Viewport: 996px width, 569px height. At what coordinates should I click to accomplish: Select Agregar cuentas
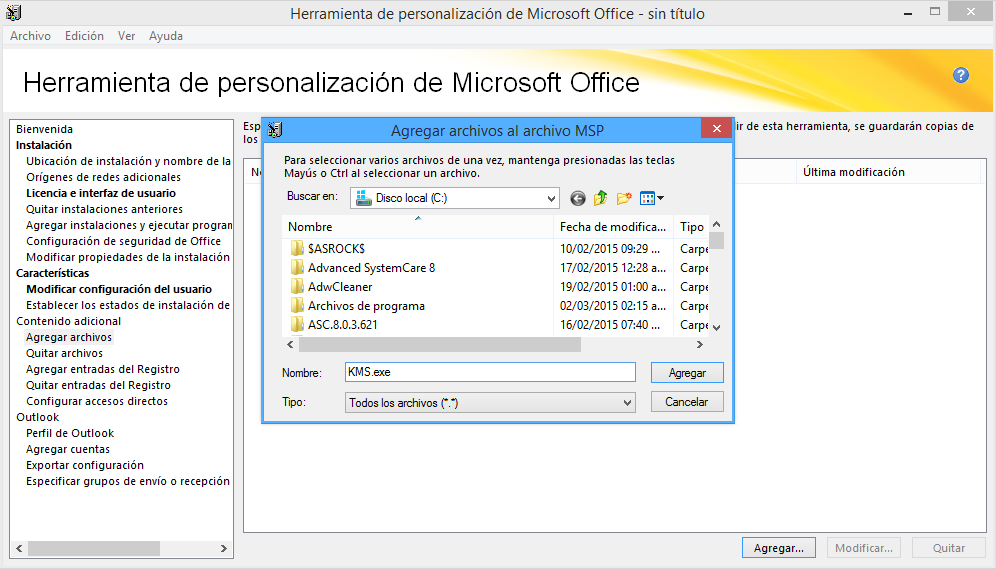coord(68,449)
